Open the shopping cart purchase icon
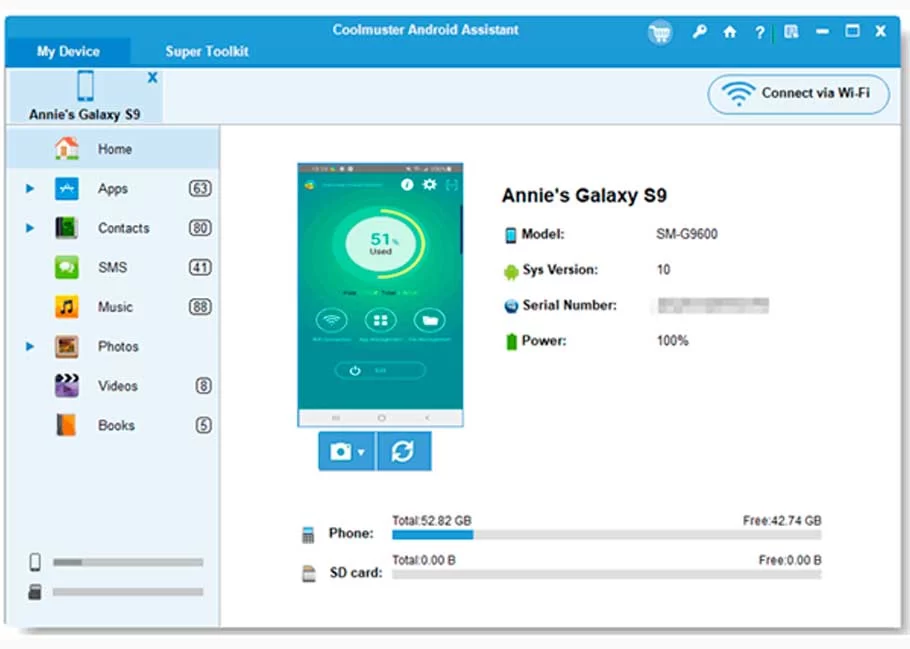 [x=660, y=33]
